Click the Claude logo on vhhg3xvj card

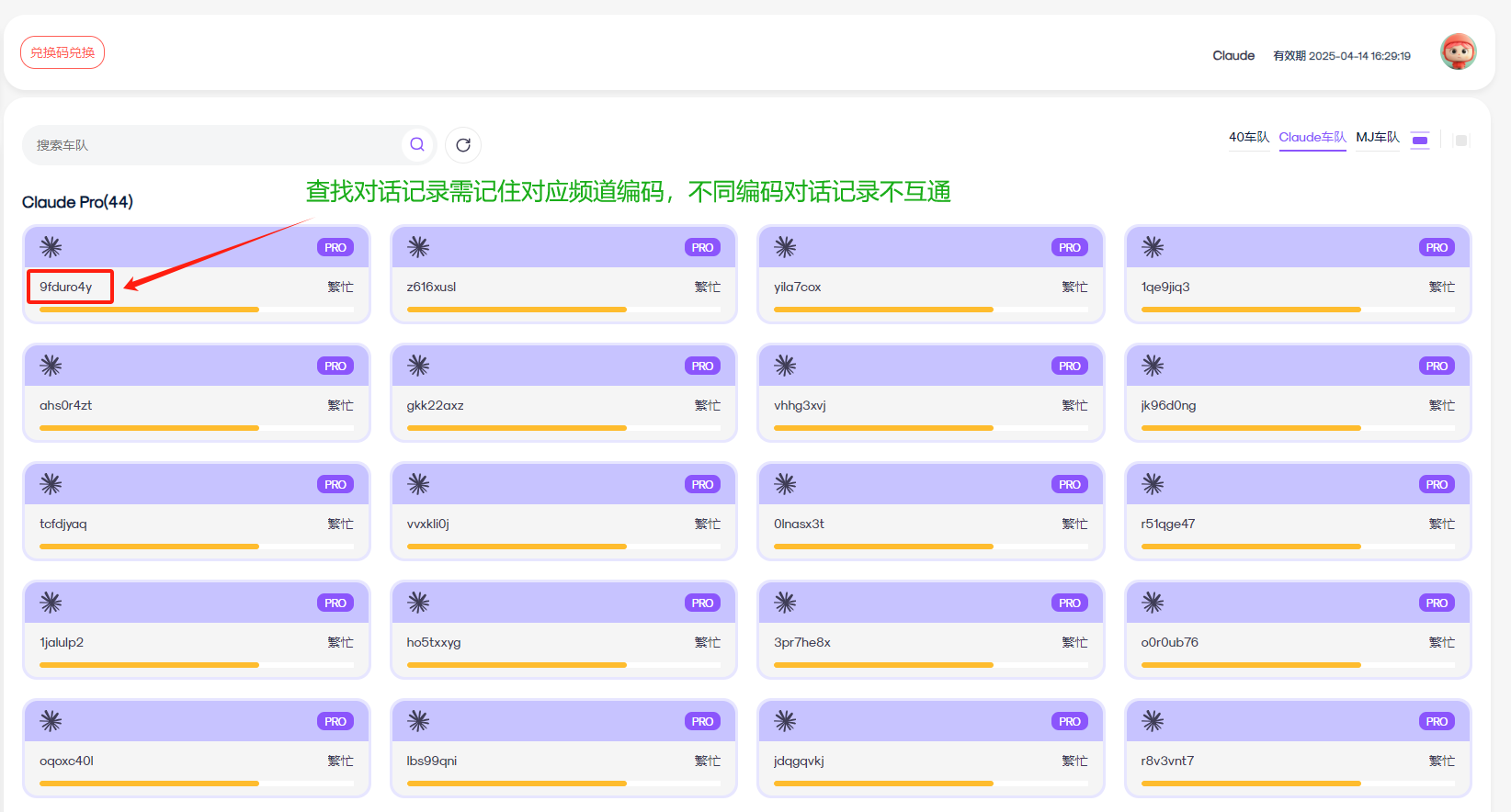(785, 366)
